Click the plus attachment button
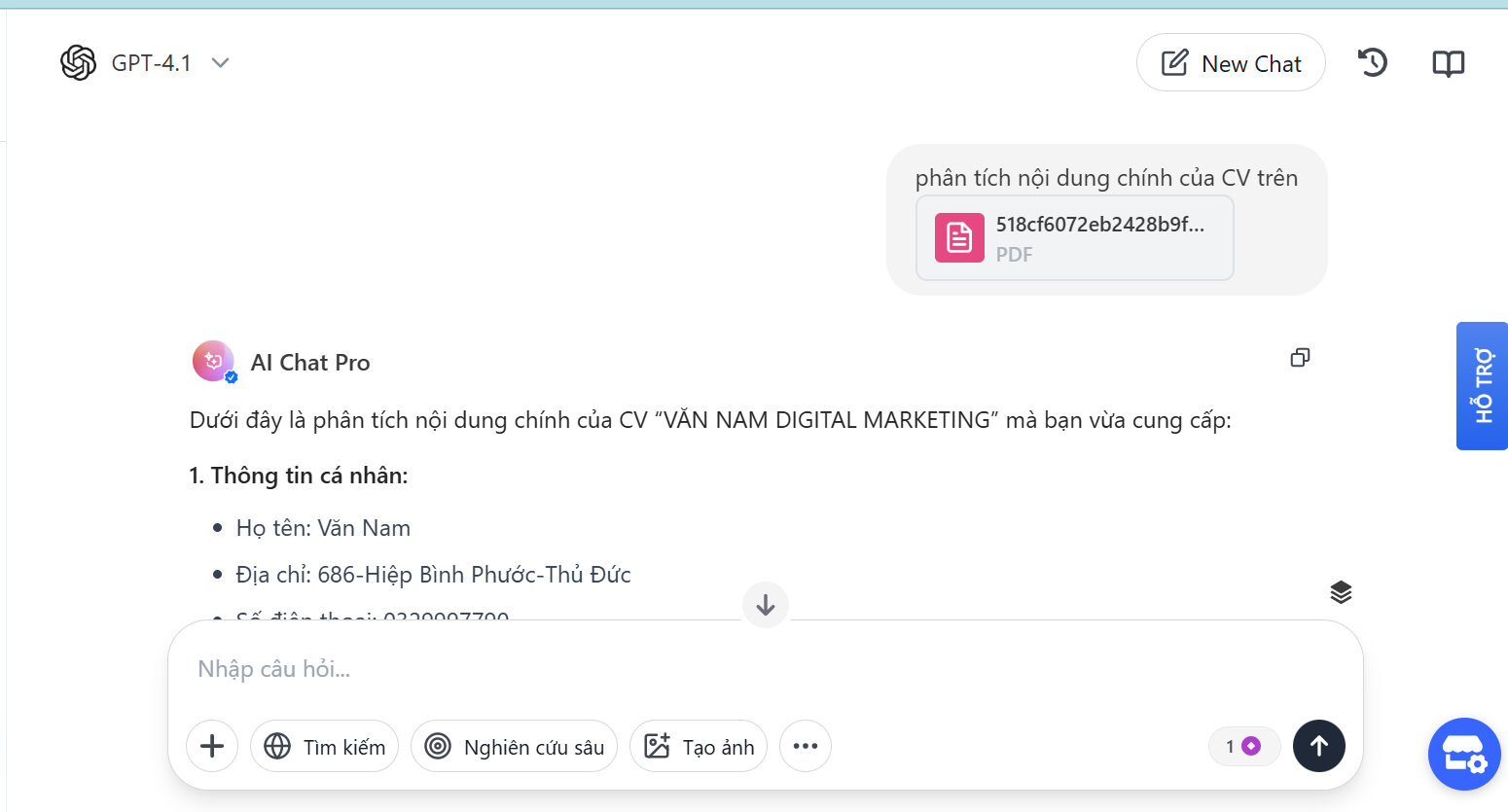 pos(212,746)
